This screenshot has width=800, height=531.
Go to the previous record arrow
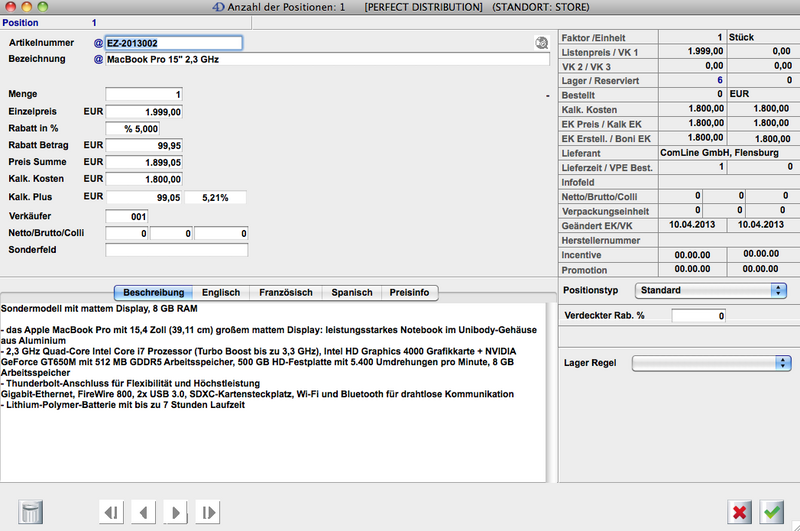coord(144,513)
